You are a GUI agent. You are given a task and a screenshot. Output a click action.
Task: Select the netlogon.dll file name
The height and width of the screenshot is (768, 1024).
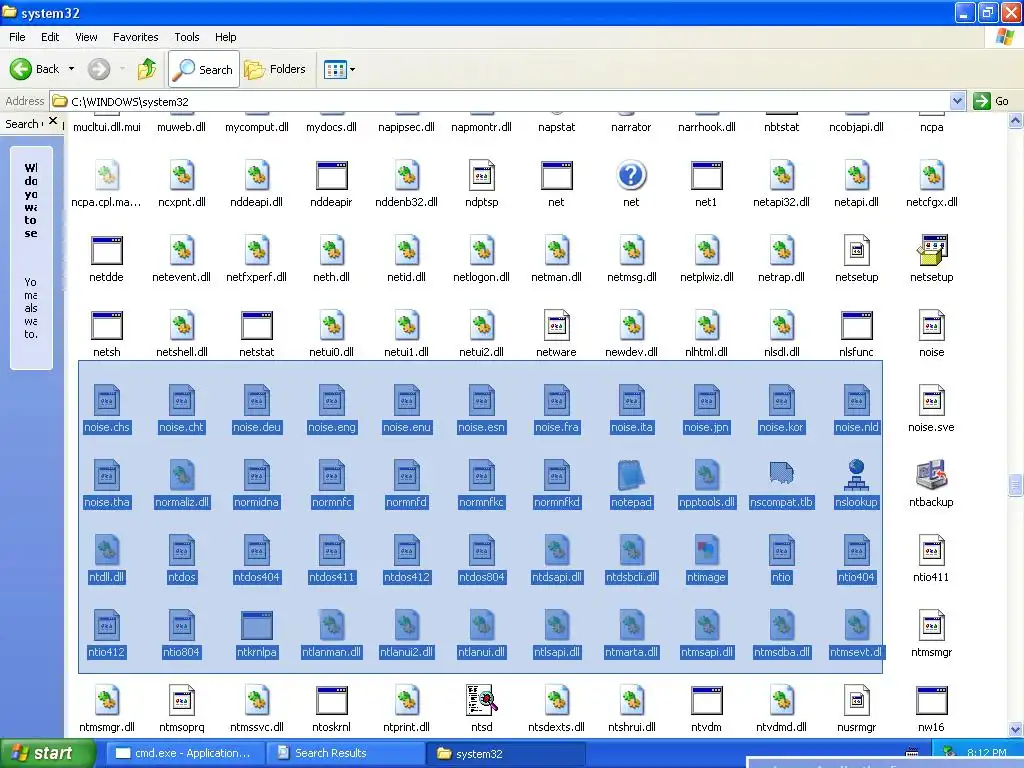(481, 277)
